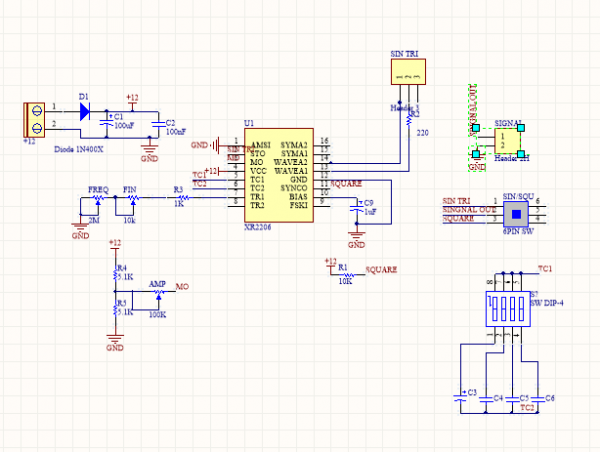Click the SQUARE net label next to R1
Viewport: 600px width, 452px height.
pos(381,269)
